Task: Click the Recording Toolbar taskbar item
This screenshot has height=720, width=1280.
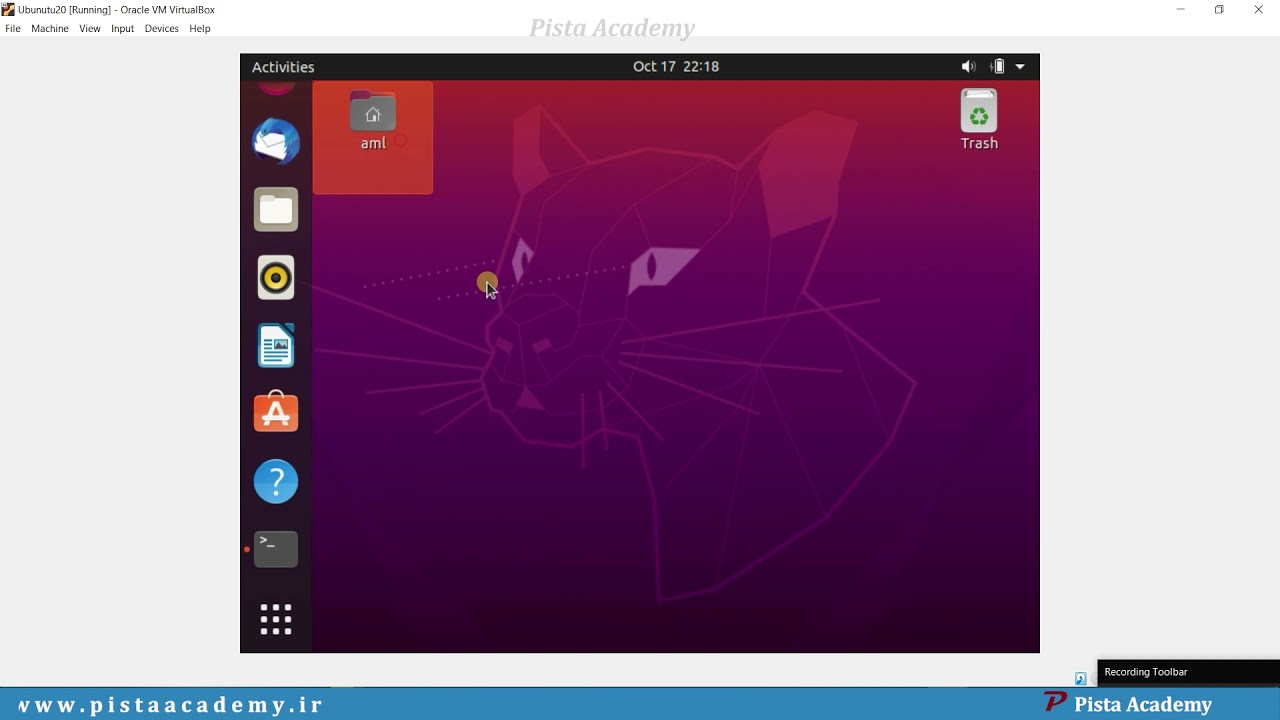Action: [1188, 672]
